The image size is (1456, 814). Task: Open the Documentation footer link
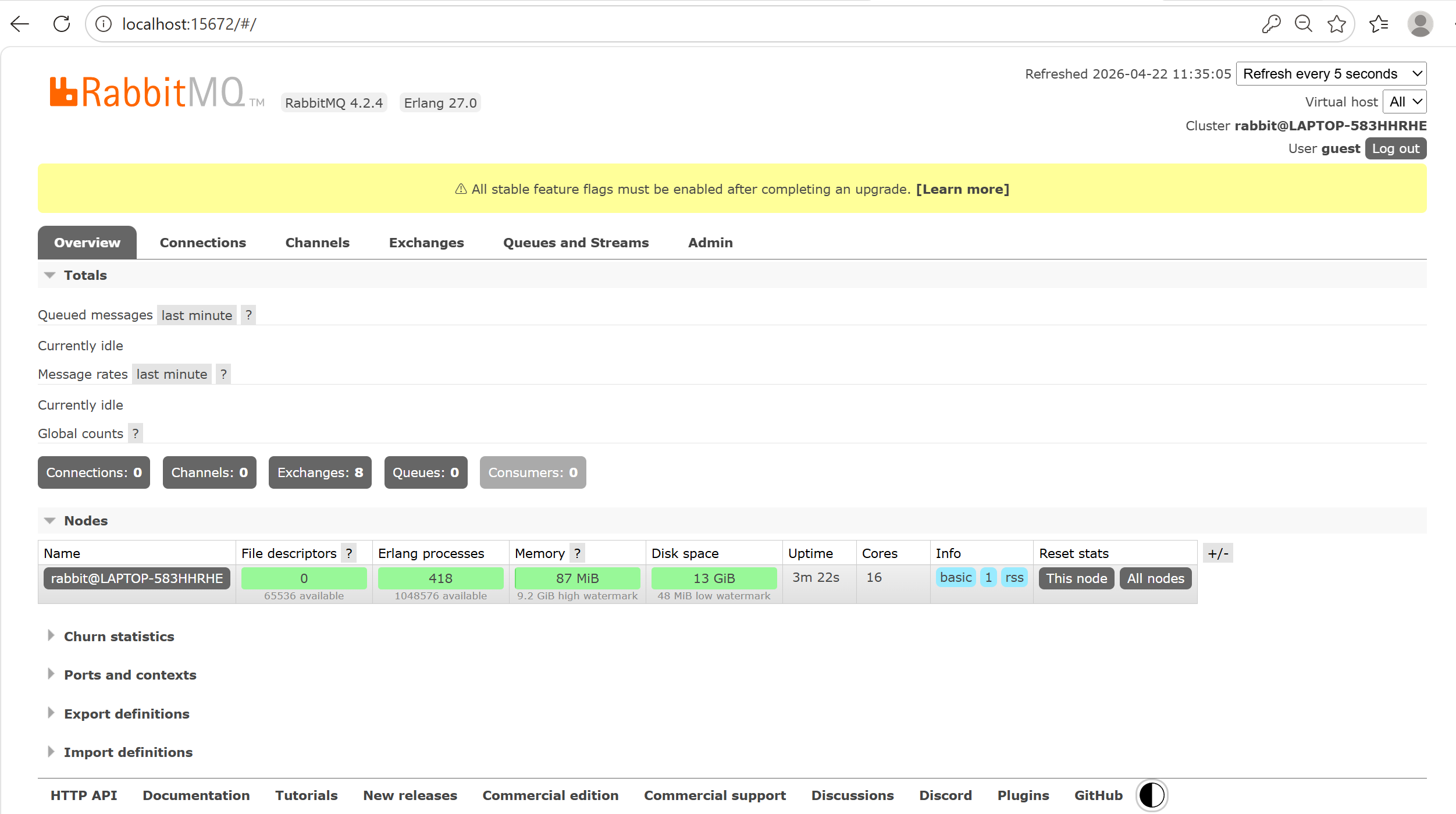pos(196,795)
